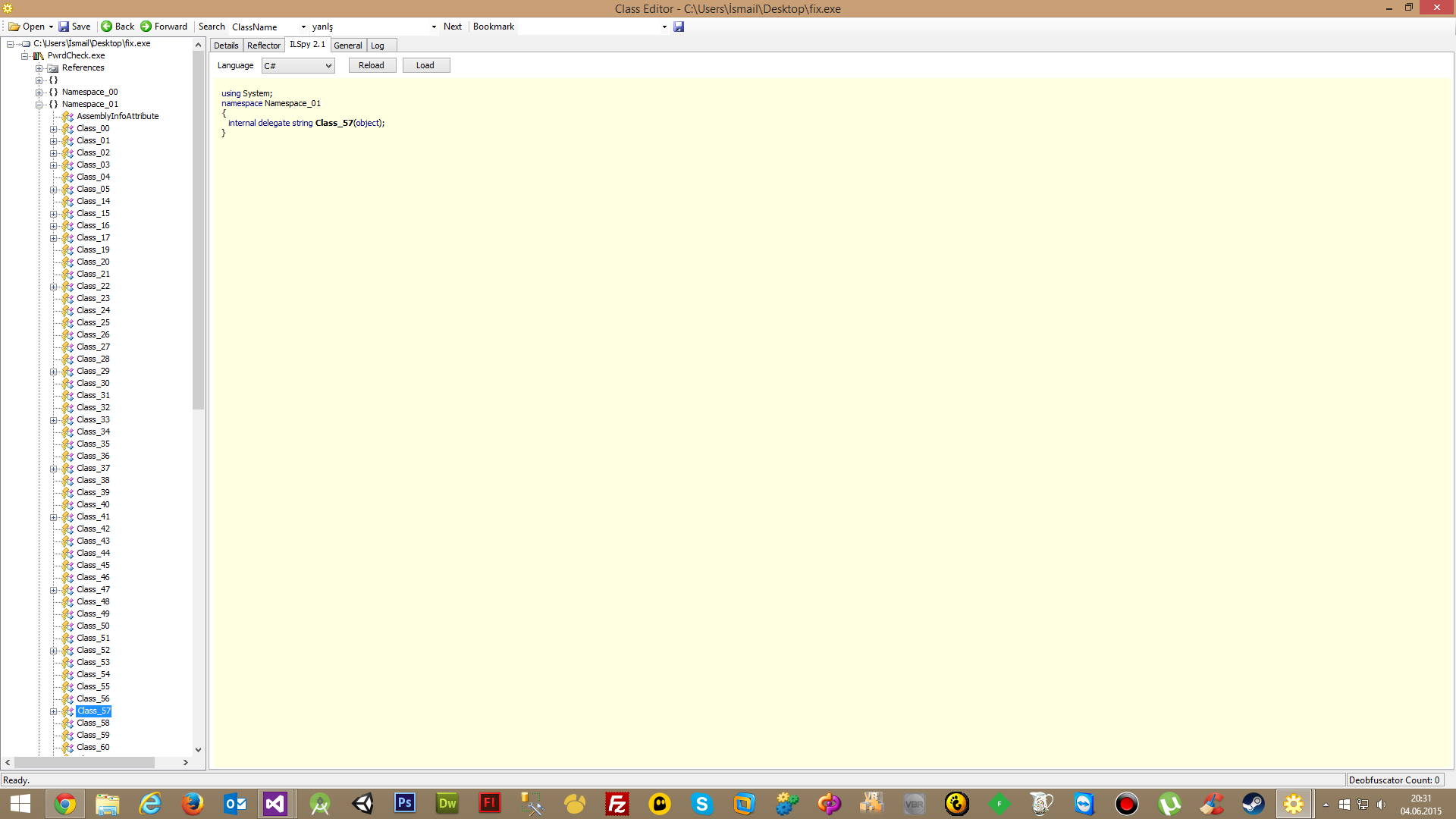Collapse the Namespace_01 tree node
Viewport: 1456px width, 819px height.
point(39,105)
